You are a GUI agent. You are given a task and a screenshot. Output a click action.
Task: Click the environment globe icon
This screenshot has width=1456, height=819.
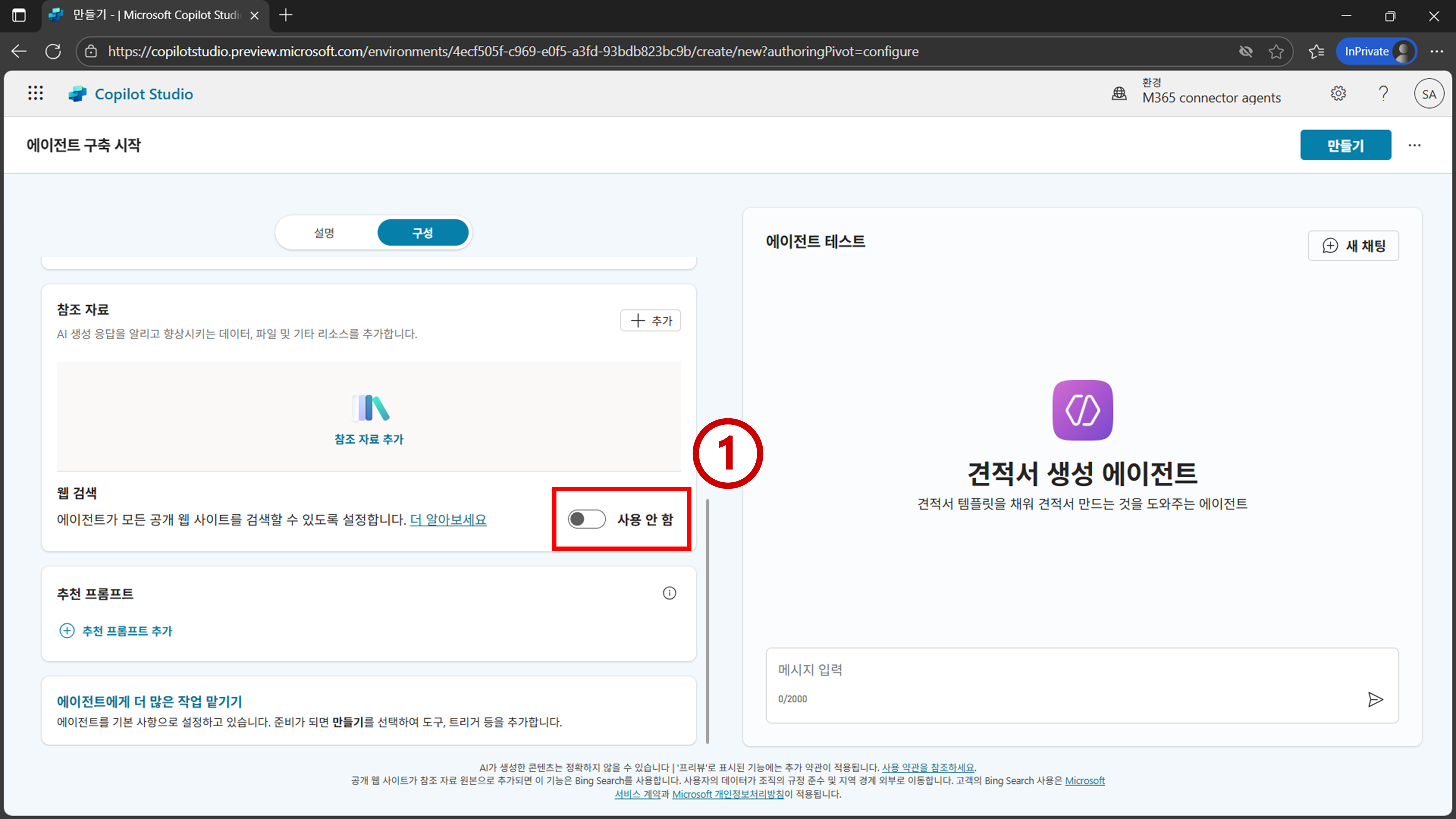[1119, 93]
